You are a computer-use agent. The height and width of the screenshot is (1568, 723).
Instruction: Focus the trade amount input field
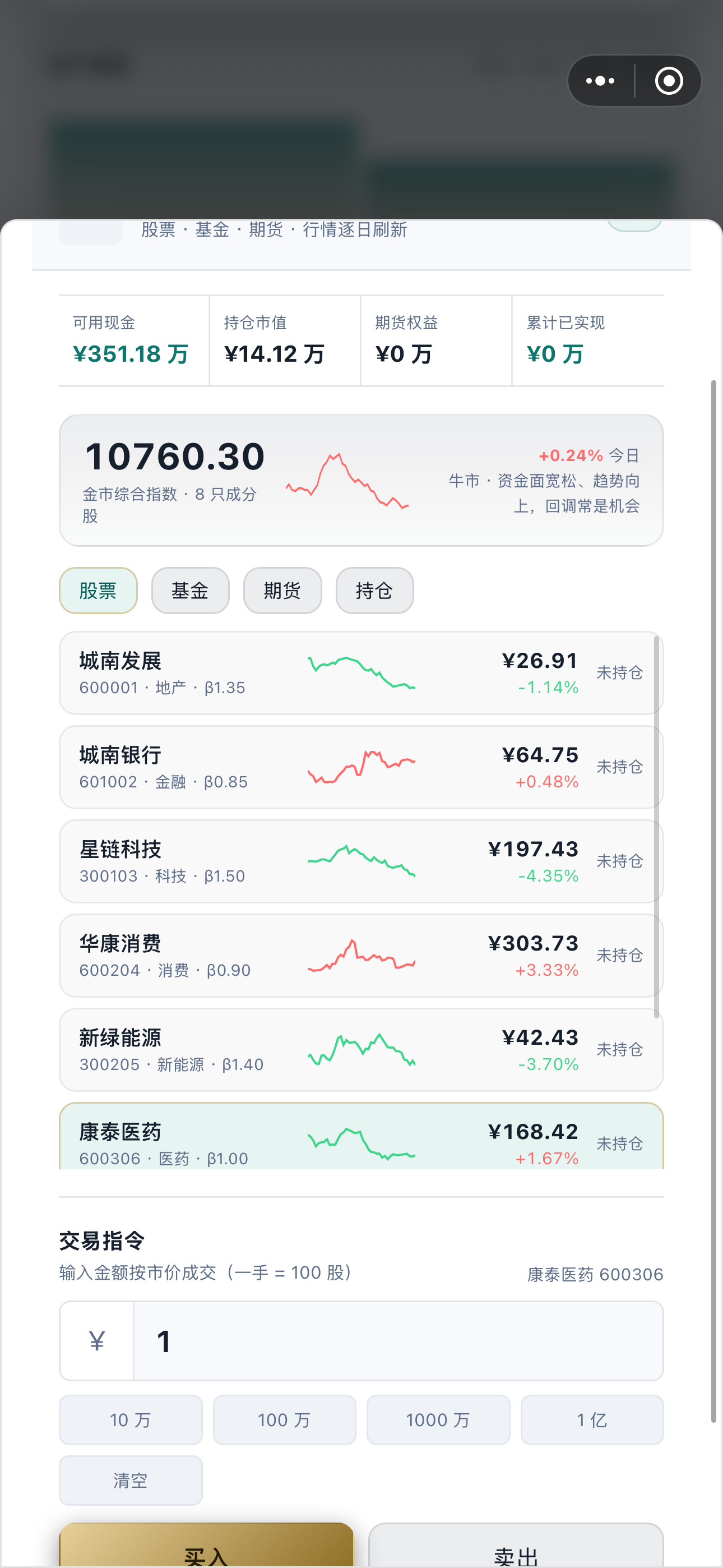click(x=398, y=1341)
